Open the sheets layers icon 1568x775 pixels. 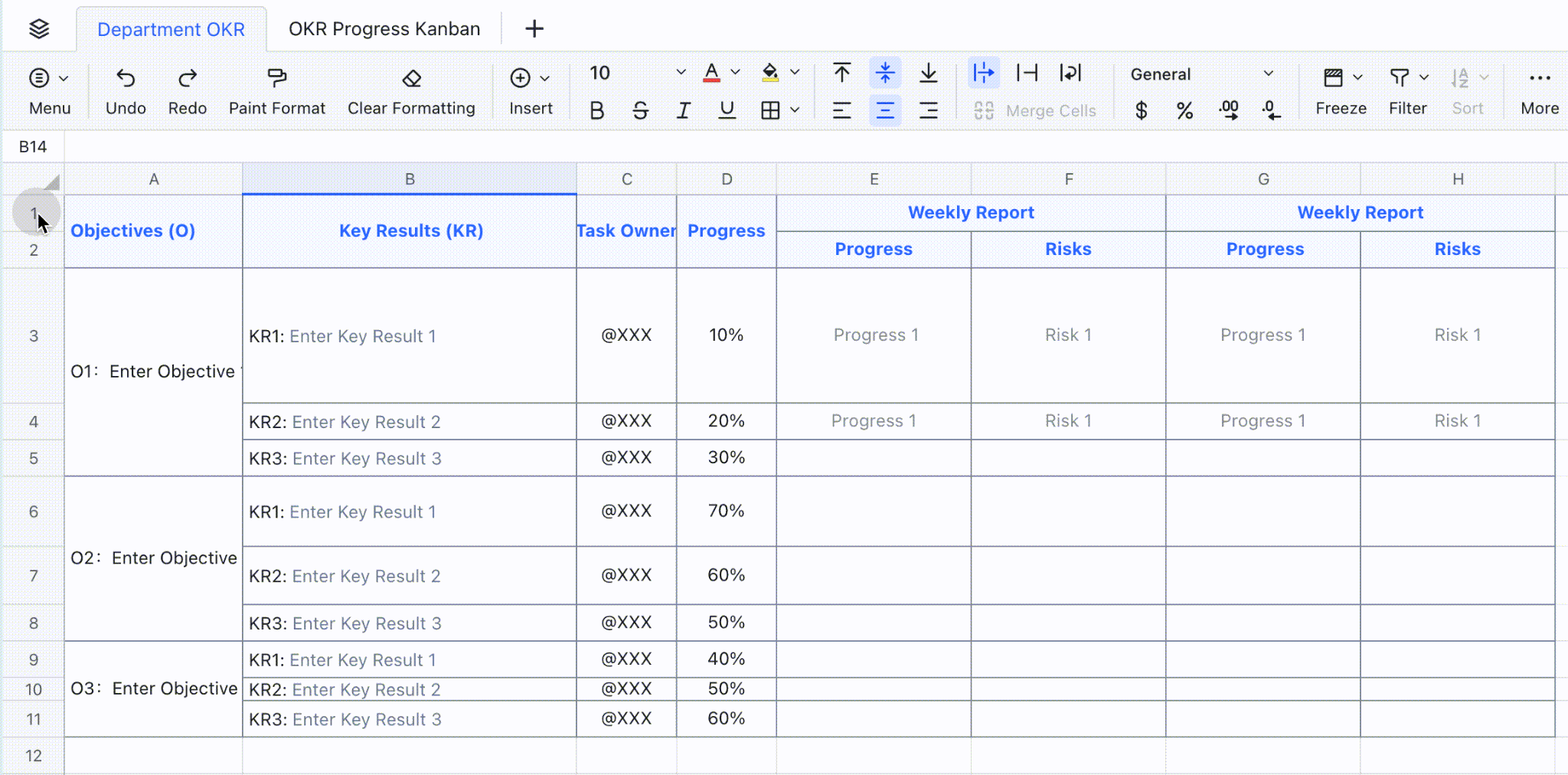[x=39, y=29]
